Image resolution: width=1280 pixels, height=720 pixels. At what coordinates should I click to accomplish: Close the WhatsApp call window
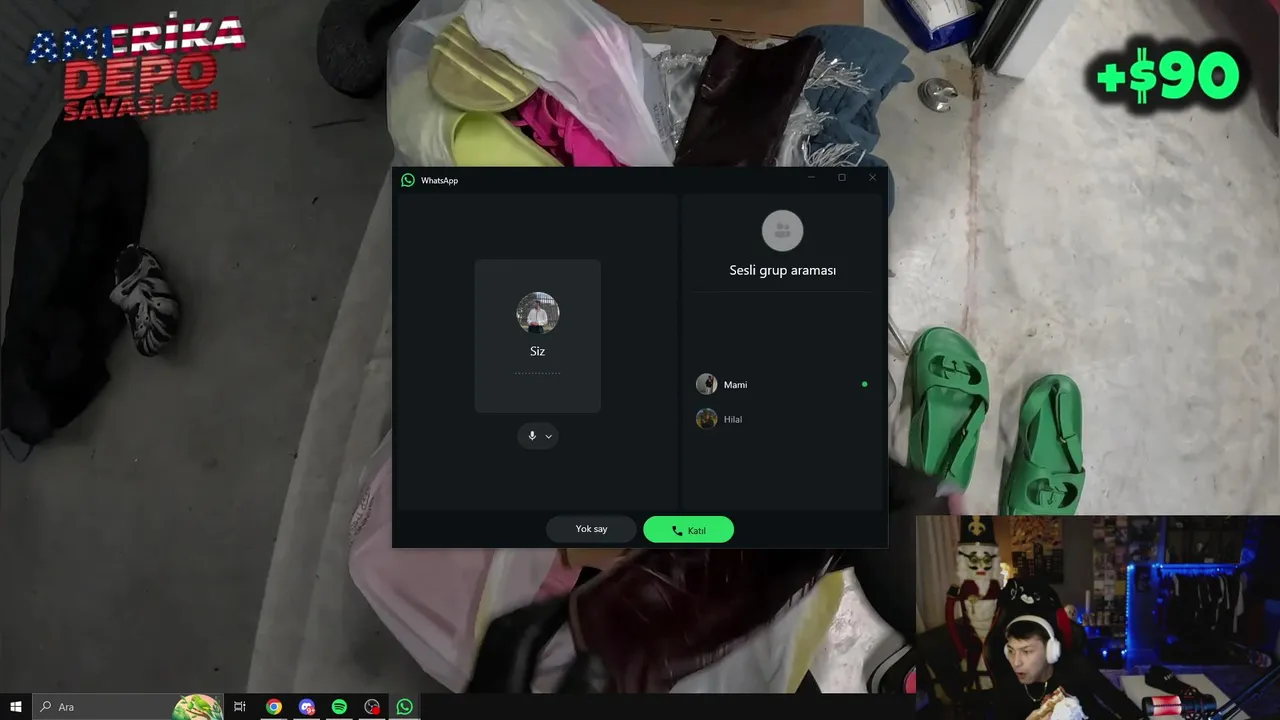click(x=872, y=178)
